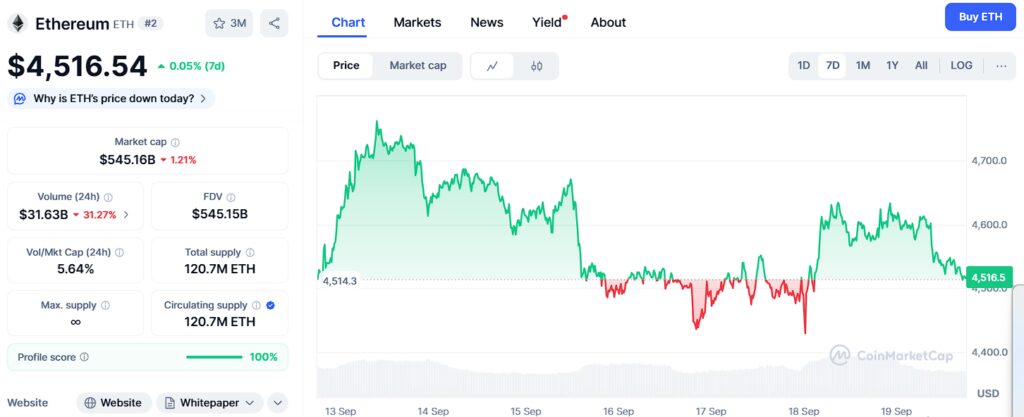Select the line chart view icon

coord(492,66)
